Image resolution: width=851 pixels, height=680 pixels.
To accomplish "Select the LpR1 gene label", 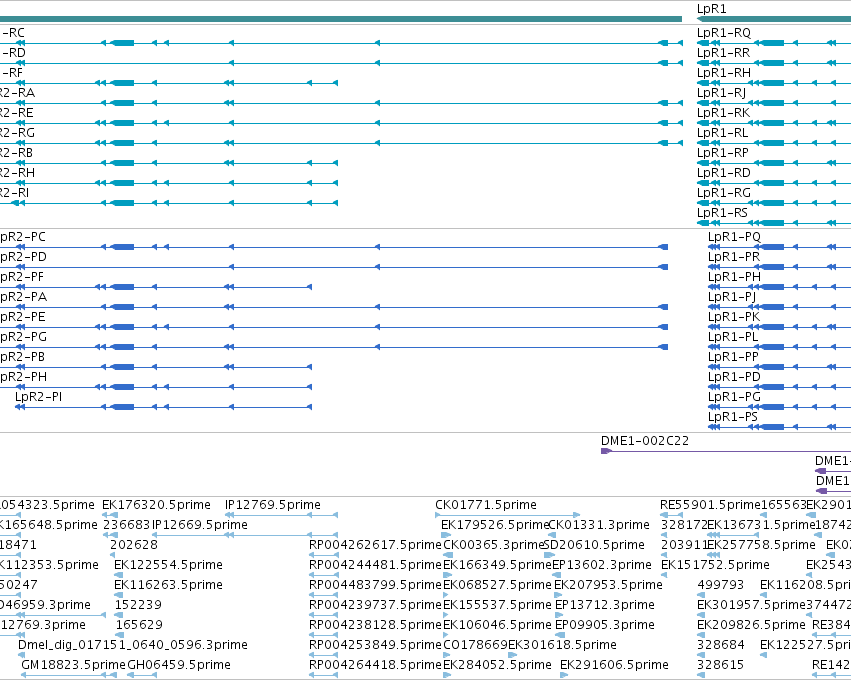I will coord(711,9).
